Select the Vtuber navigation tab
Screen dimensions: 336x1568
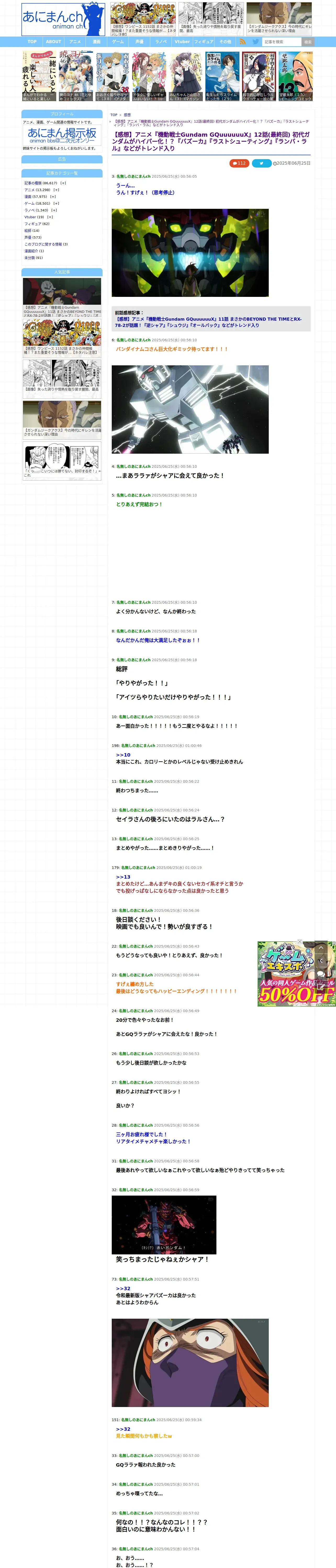[182, 42]
